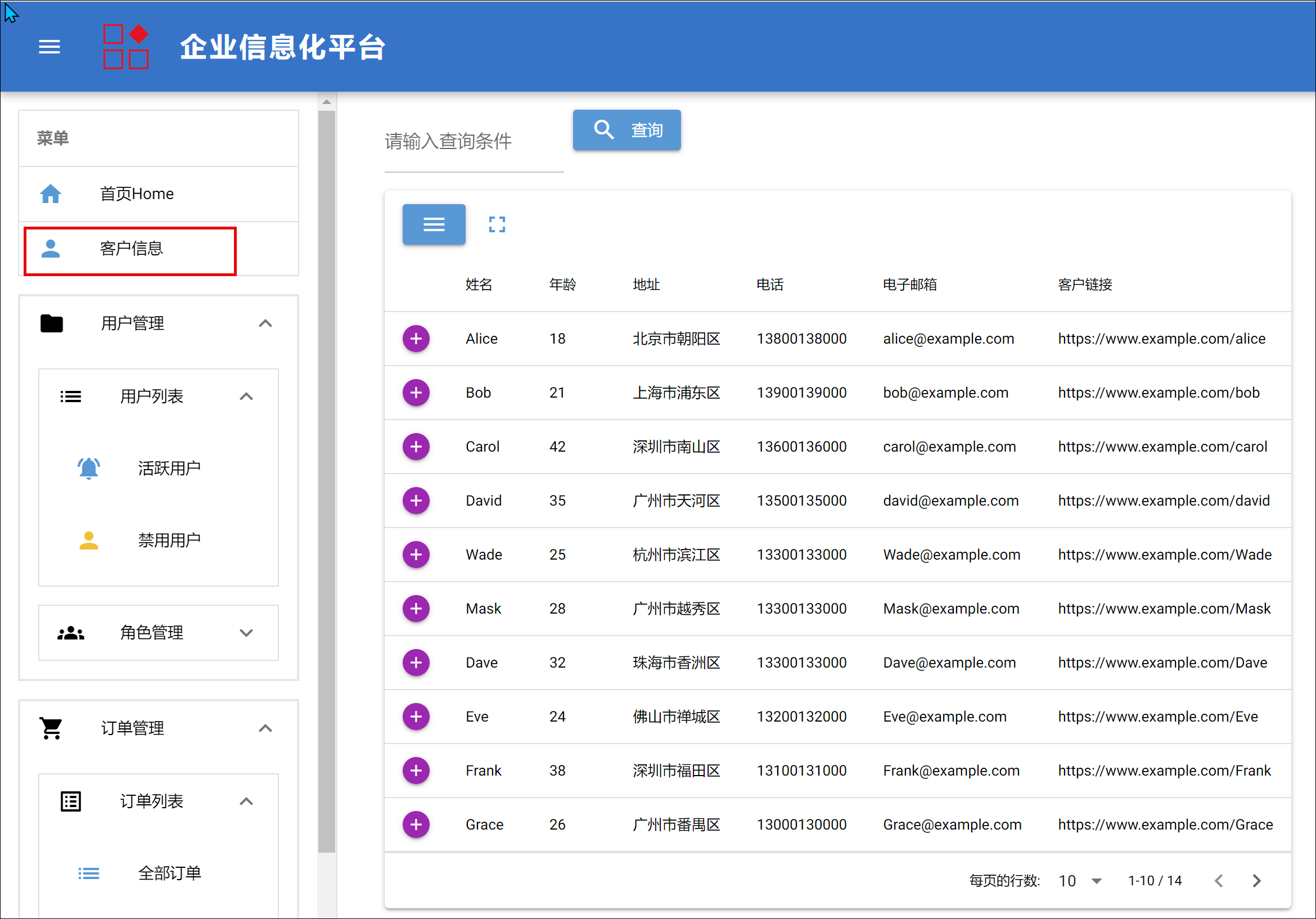Open rows per page dropdown
This screenshot has width=1316, height=919.
click(1080, 881)
